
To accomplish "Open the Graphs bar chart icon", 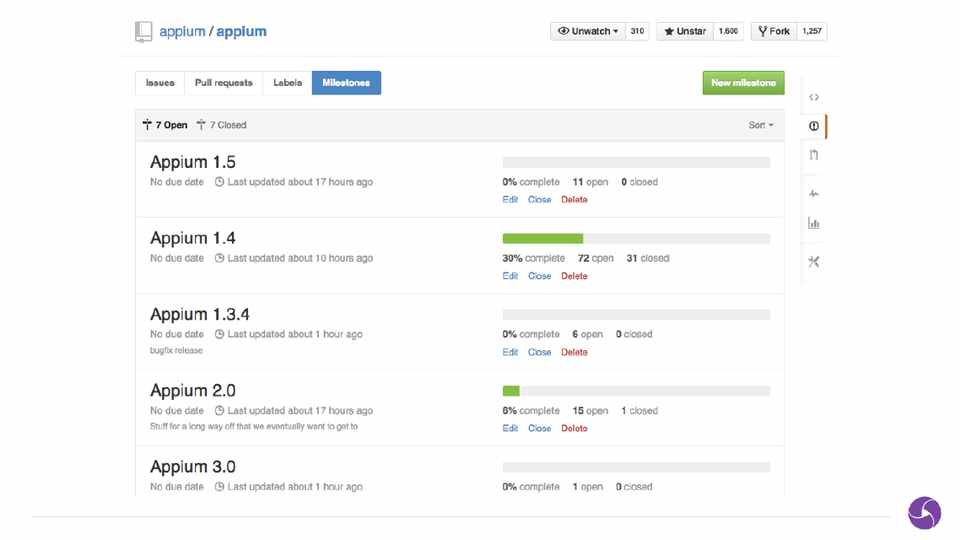I will (x=814, y=223).
